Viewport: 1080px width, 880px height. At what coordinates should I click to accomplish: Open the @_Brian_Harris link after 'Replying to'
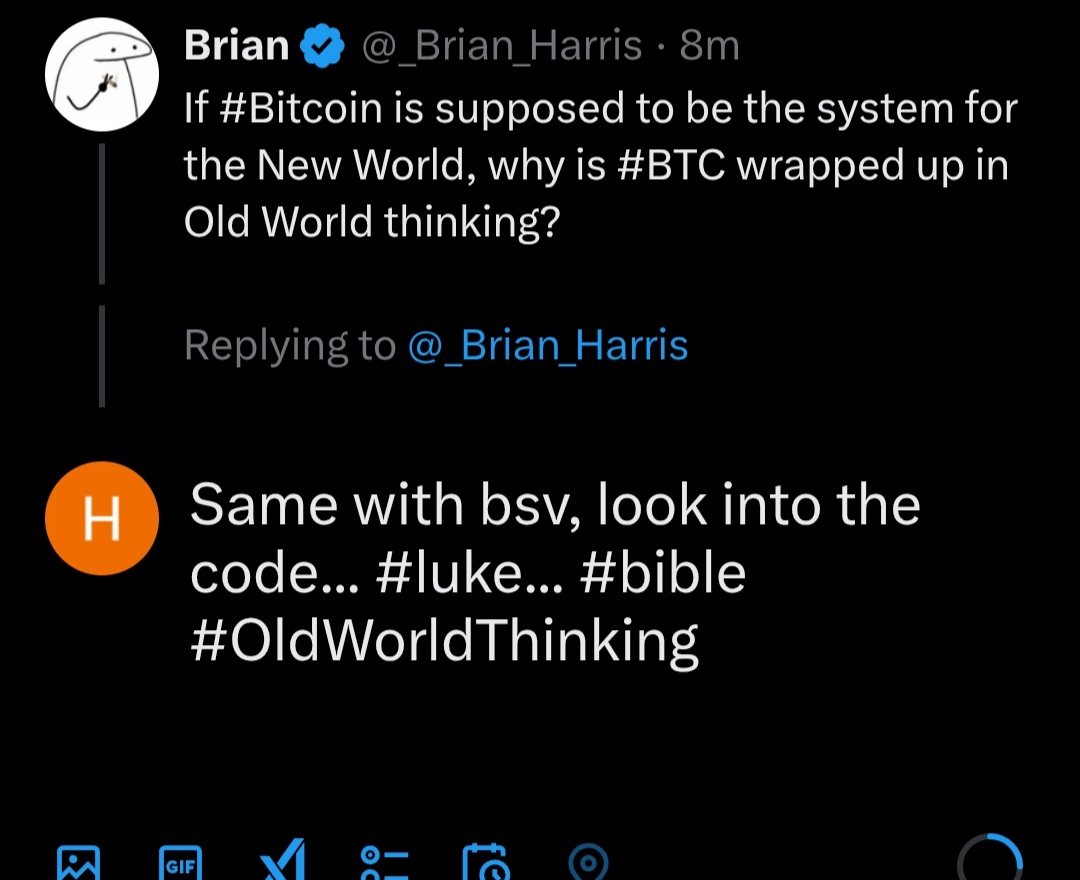tap(548, 344)
